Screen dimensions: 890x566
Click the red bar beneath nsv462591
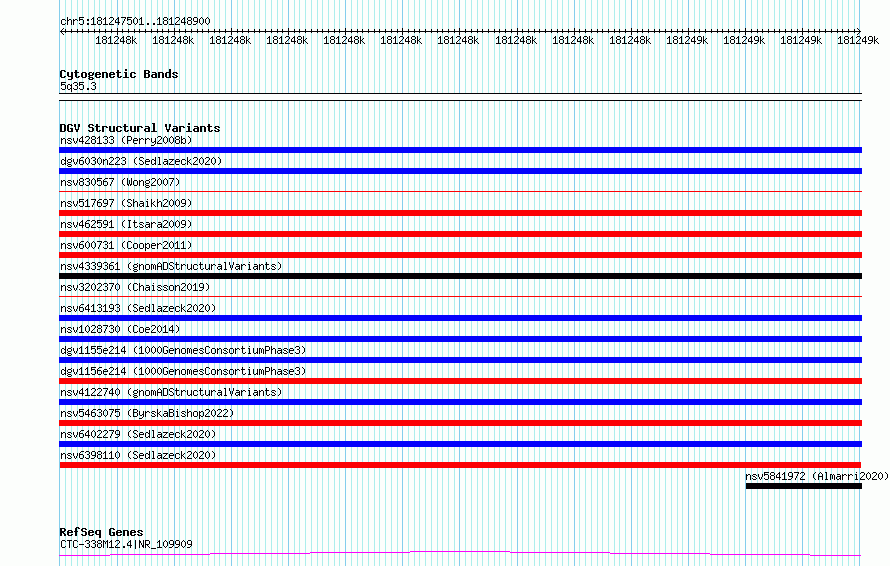click(x=460, y=234)
